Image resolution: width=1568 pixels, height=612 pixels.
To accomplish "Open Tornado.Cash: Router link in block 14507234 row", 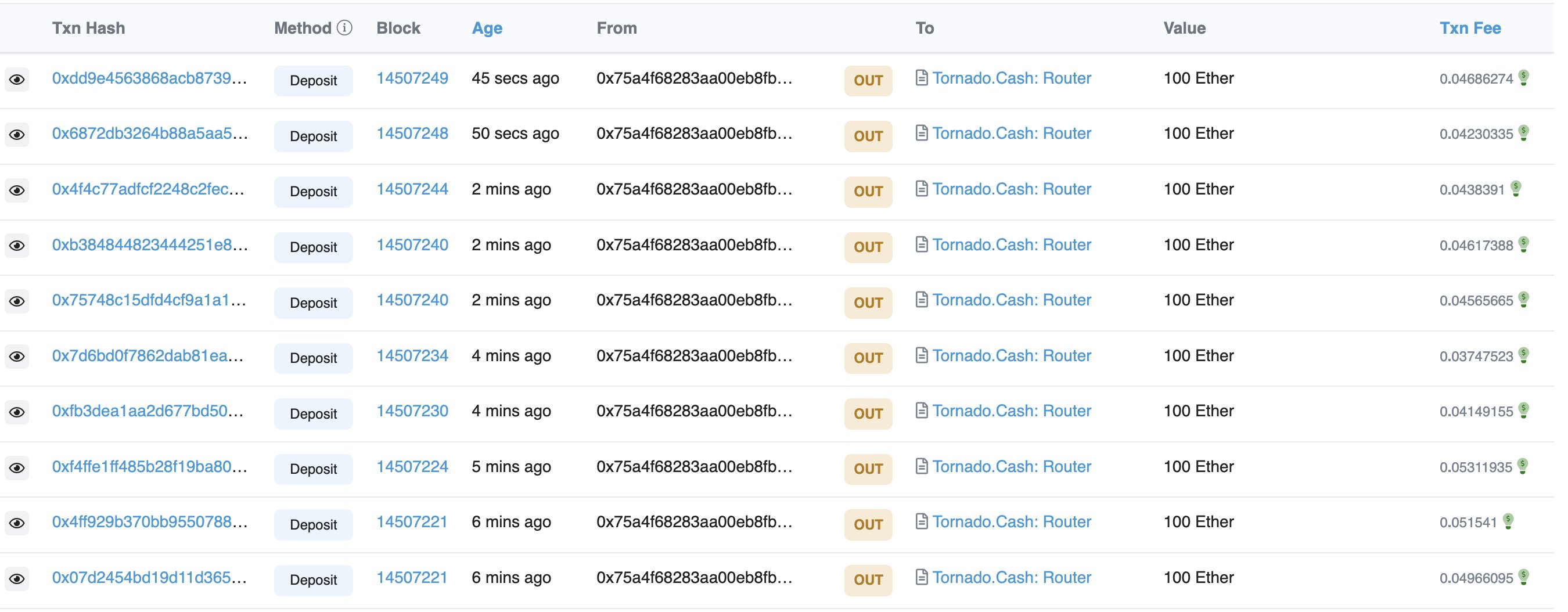I will click(1012, 357).
